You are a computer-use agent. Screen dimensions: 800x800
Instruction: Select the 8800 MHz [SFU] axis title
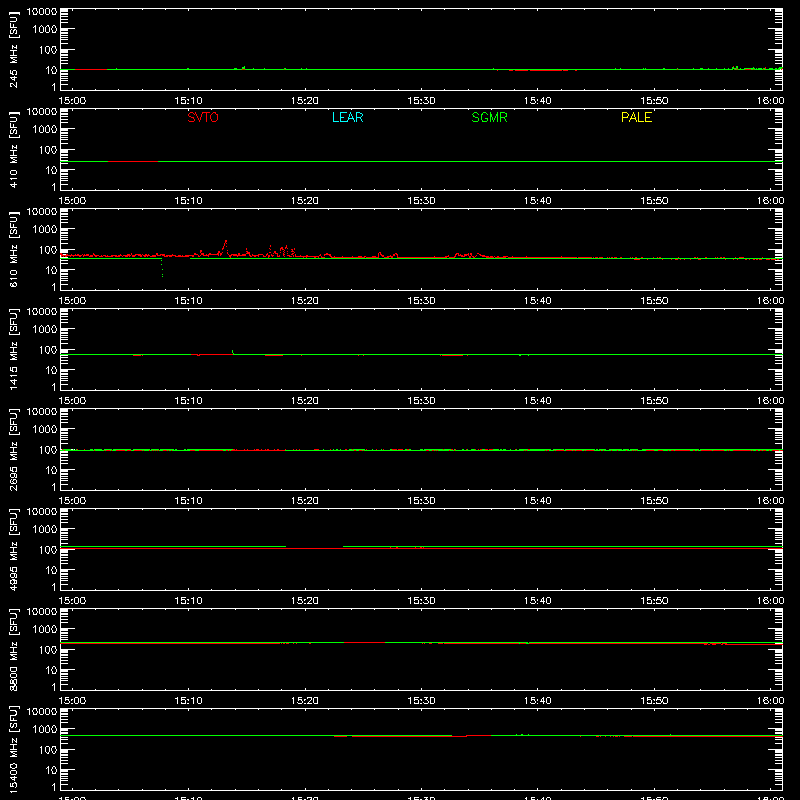pyautogui.click(x=13, y=649)
